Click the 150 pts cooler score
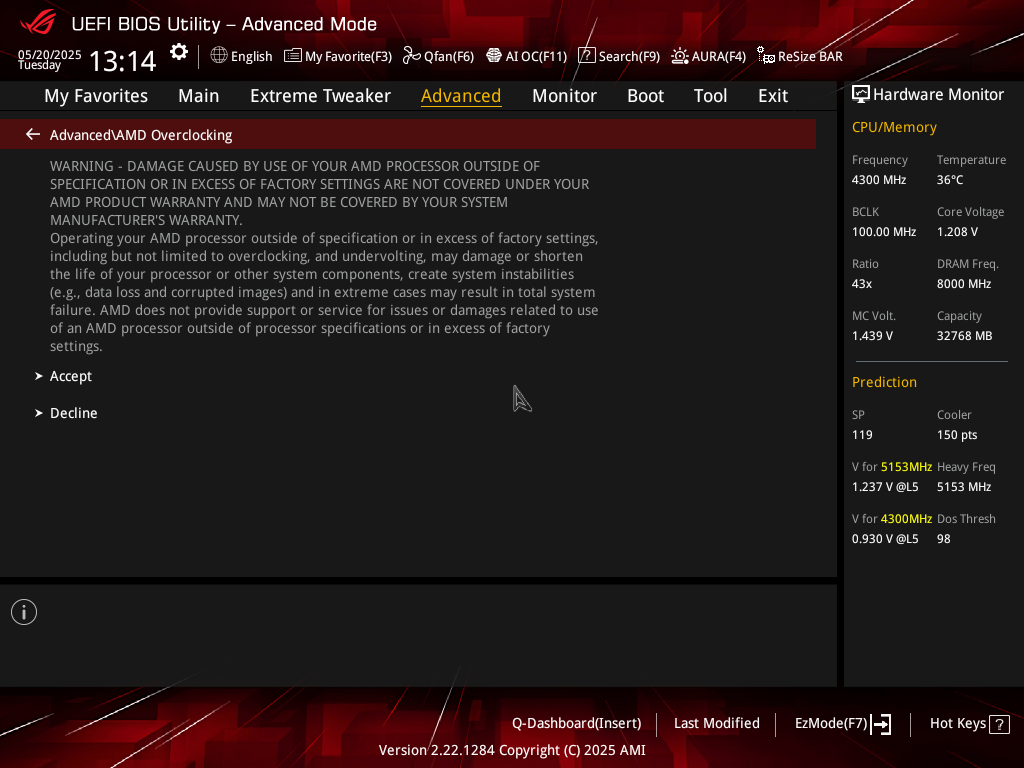The image size is (1024, 768). pyautogui.click(x=957, y=435)
